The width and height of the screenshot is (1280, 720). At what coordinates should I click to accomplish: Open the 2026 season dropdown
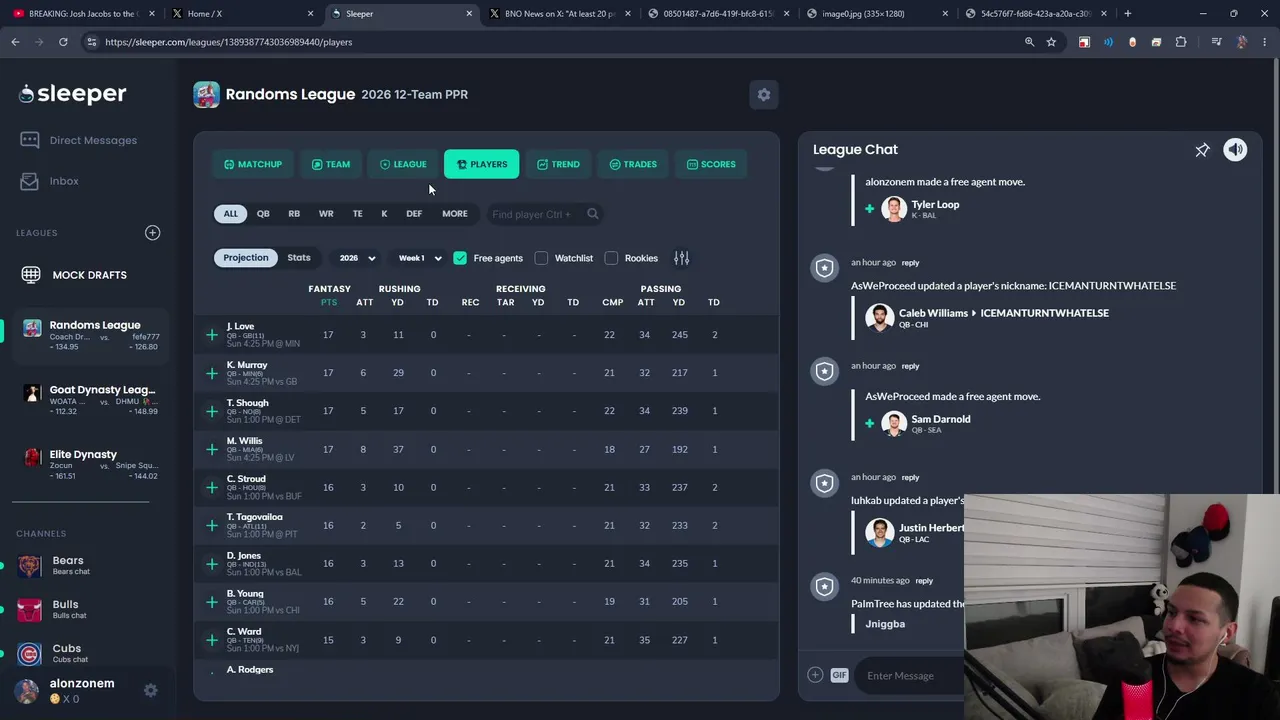pyautogui.click(x=357, y=258)
